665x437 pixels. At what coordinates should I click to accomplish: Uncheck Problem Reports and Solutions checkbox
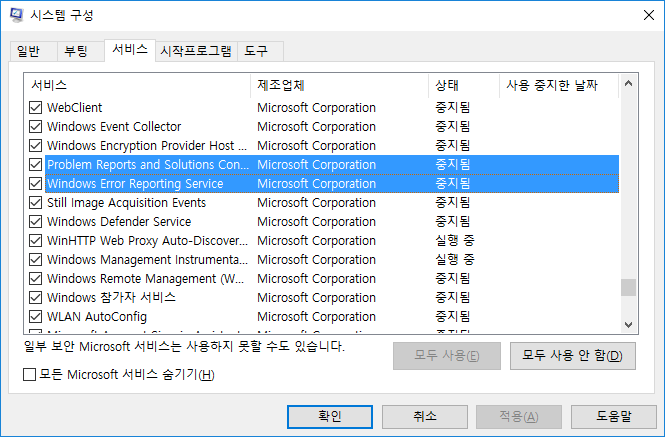(36, 165)
